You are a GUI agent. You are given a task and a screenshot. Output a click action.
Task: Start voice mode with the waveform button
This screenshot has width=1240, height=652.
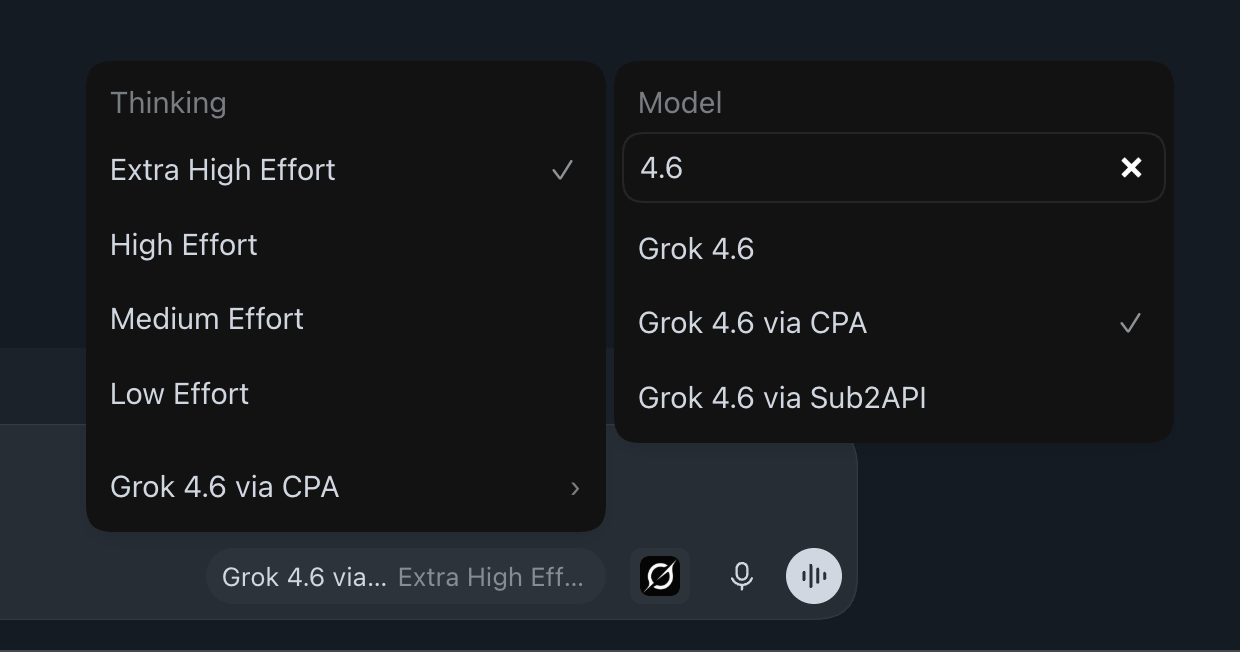point(814,576)
